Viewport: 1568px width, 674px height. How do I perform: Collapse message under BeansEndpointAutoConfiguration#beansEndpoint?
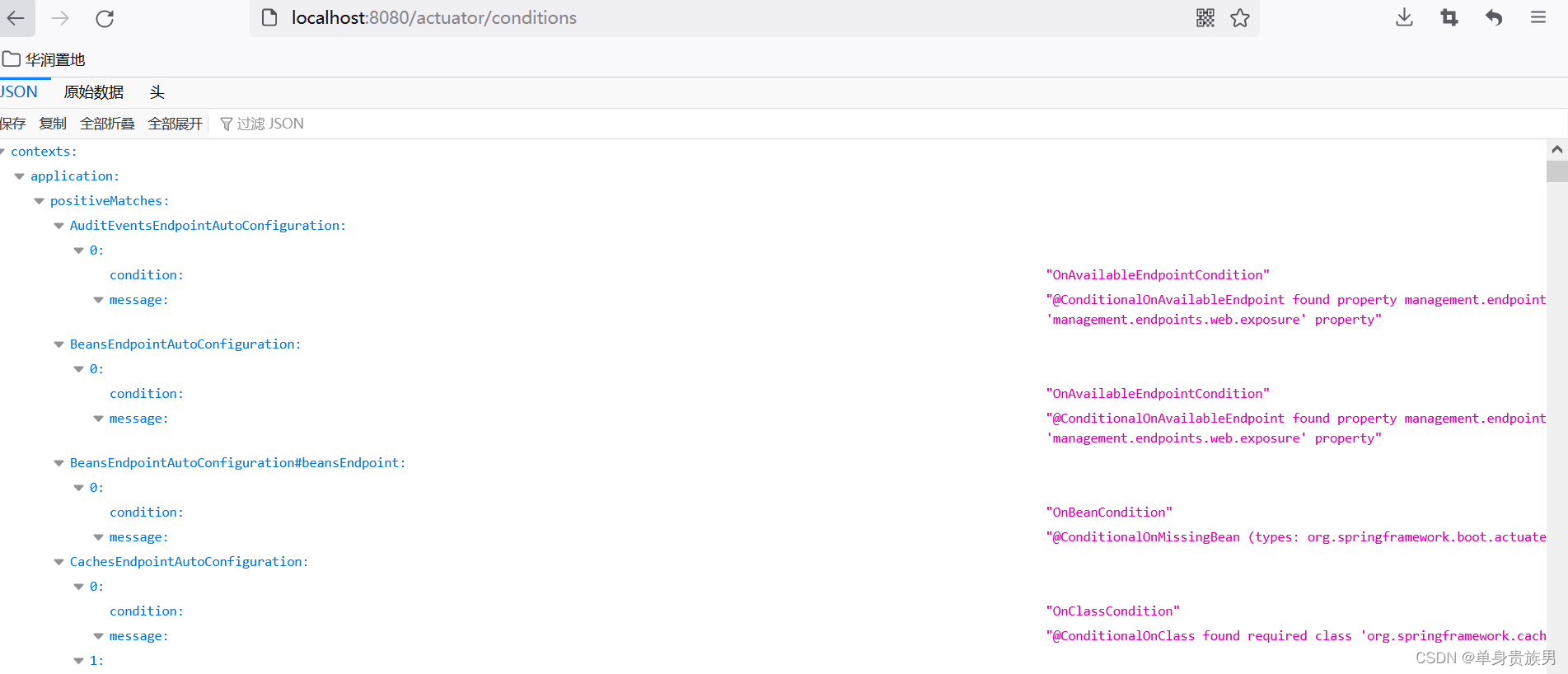pos(99,537)
